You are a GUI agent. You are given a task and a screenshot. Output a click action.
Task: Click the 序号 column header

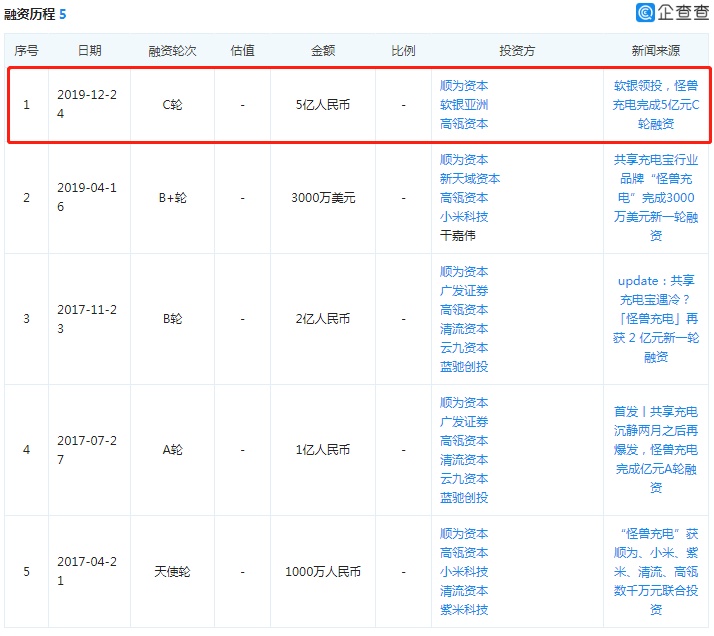click(26, 51)
